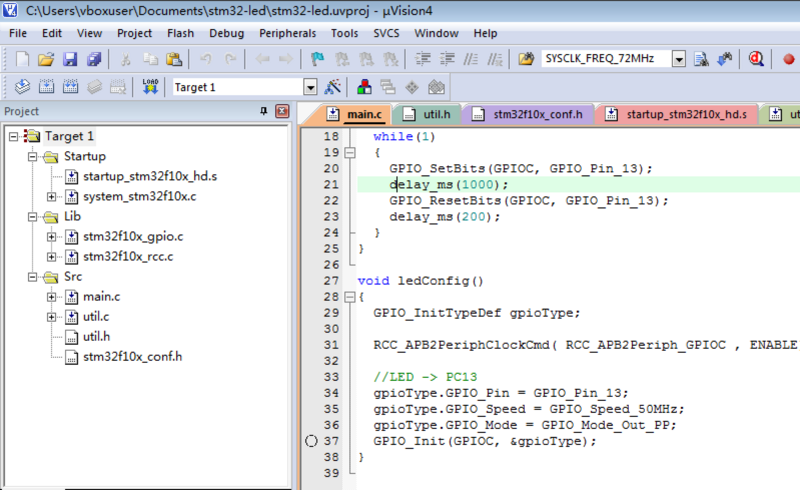Open the Target 1 dropdown
This screenshot has height=490, width=800.
[309, 87]
